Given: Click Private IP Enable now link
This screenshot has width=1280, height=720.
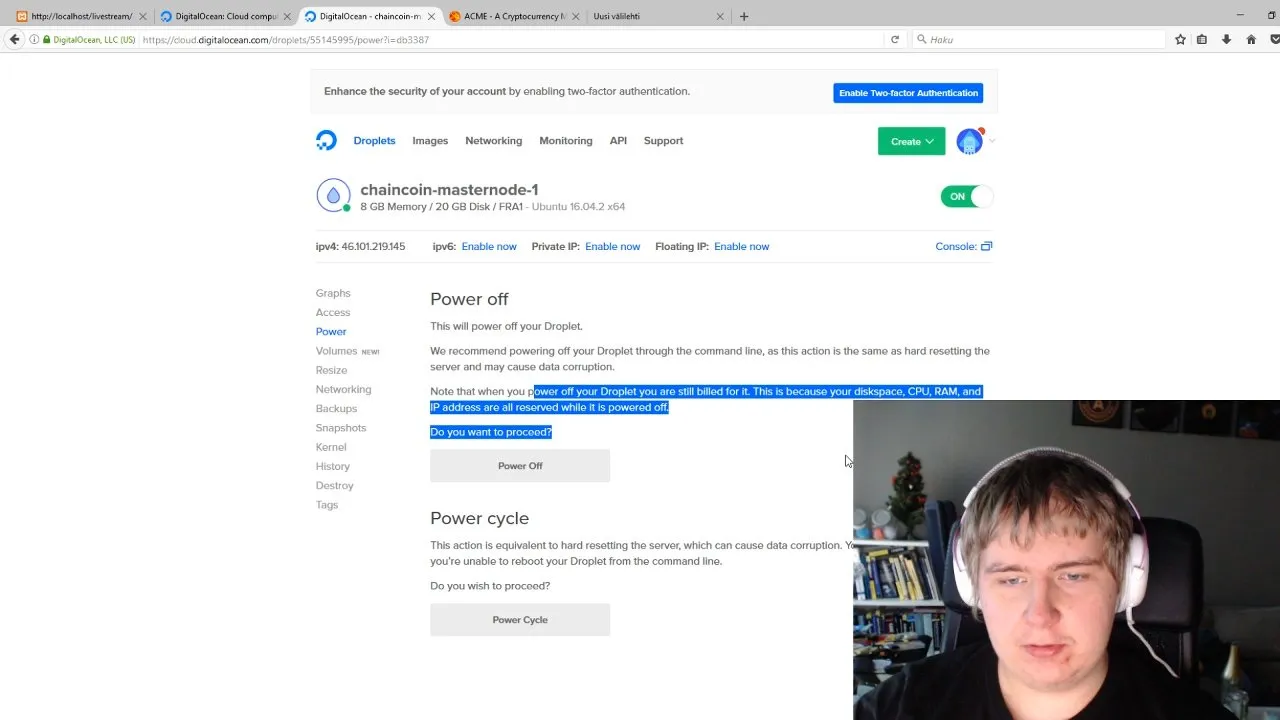Looking at the screenshot, I should tap(612, 246).
